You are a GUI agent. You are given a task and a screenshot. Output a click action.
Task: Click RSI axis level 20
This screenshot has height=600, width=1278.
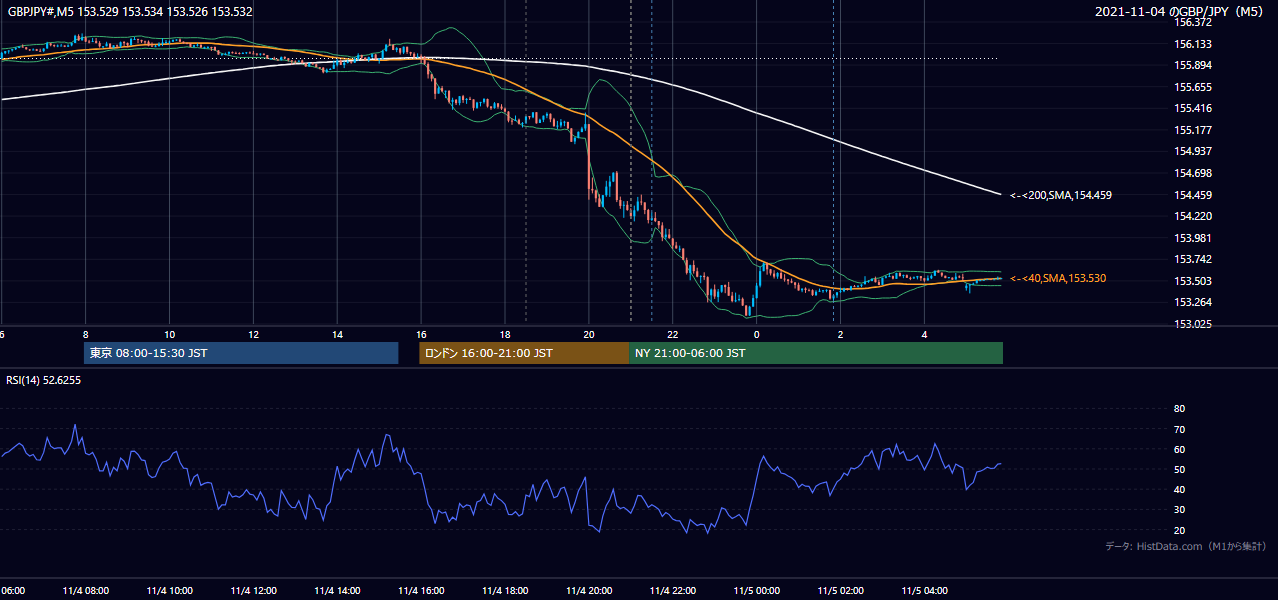point(1179,531)
